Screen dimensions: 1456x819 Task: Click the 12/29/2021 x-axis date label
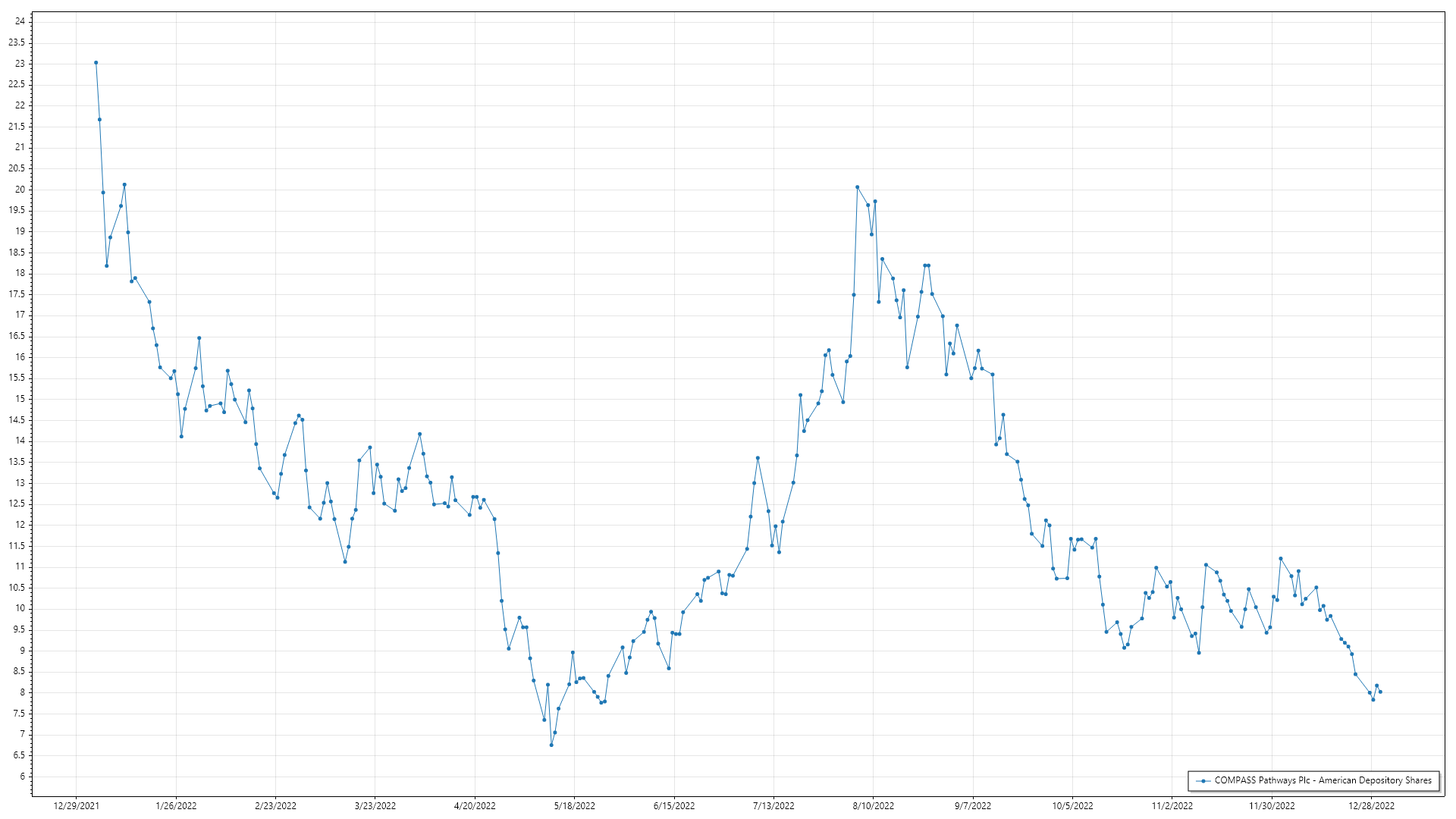click(x=76, y=805)
